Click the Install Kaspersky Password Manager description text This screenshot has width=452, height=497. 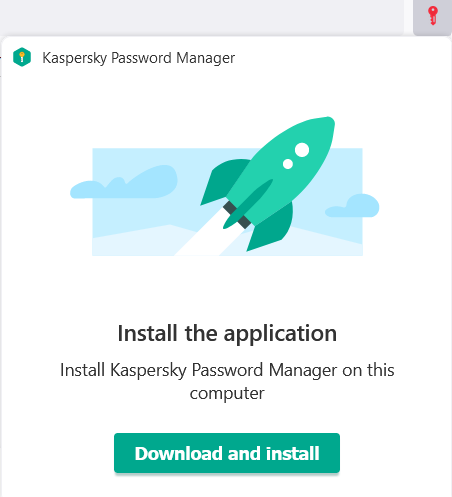(x=227, y=381)
